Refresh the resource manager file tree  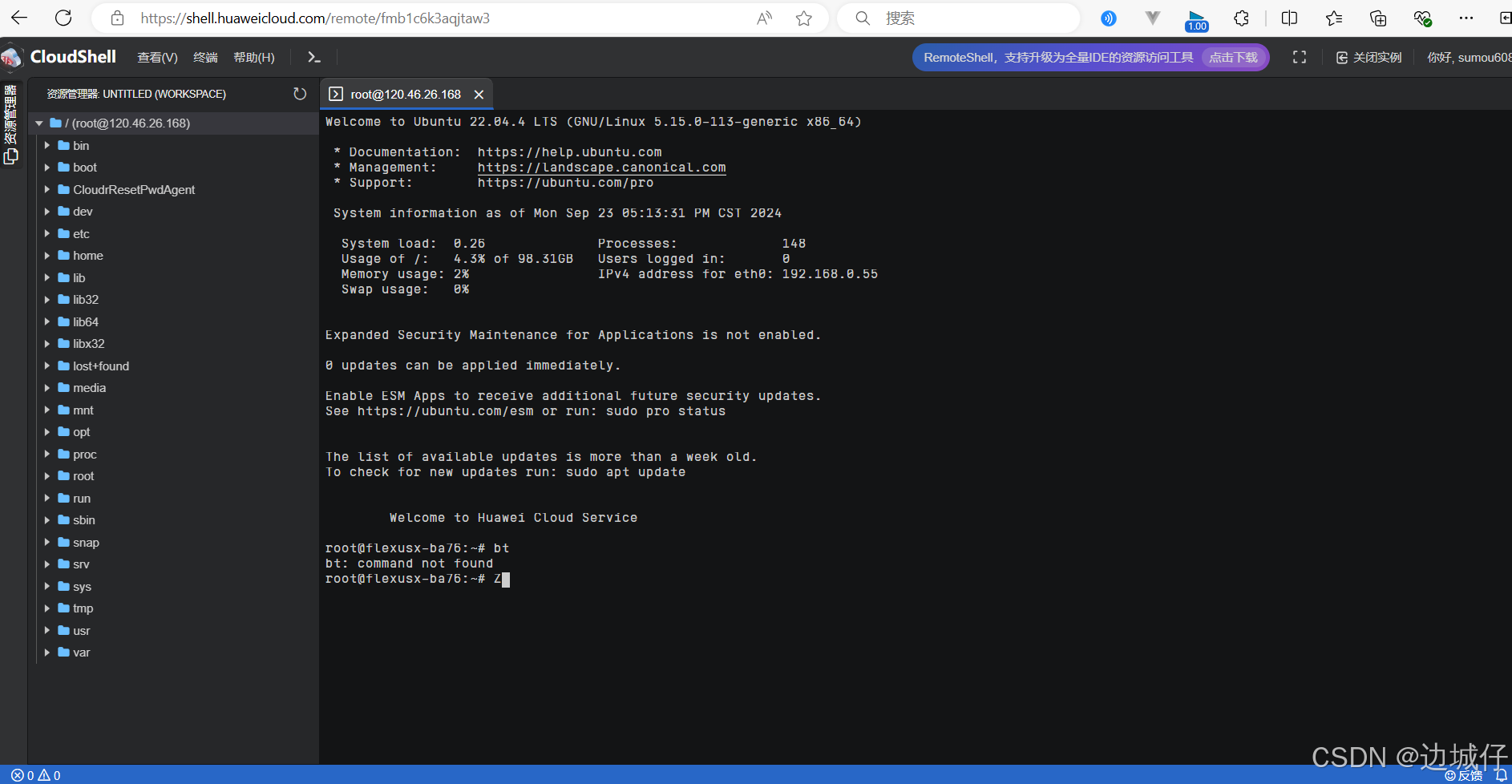pyautogui.click(x=300, y=94)
